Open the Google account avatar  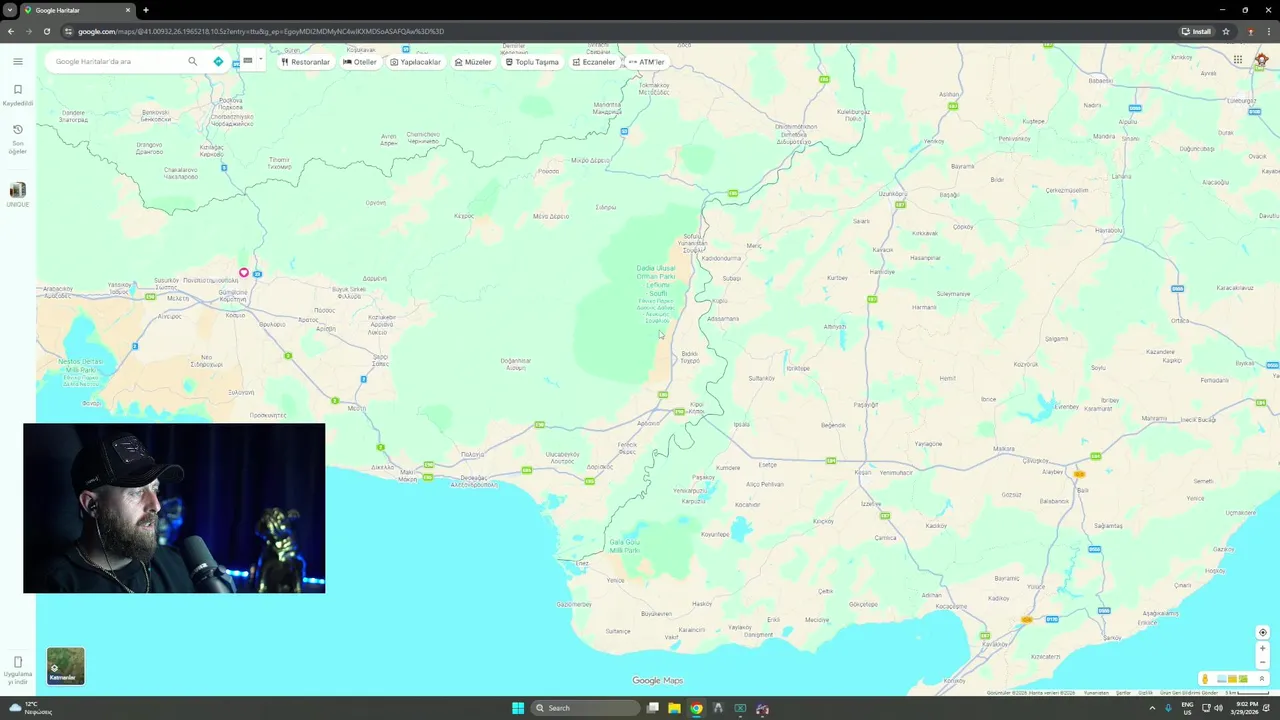[1262, 60]
